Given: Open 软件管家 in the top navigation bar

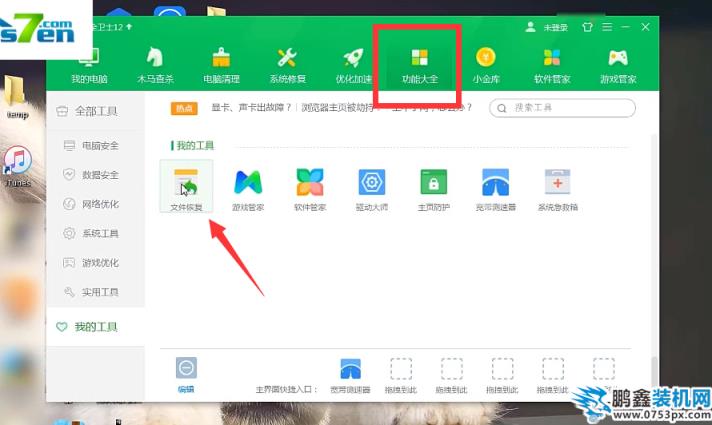Looking at the screenshot, I should [x=552, y=66].
